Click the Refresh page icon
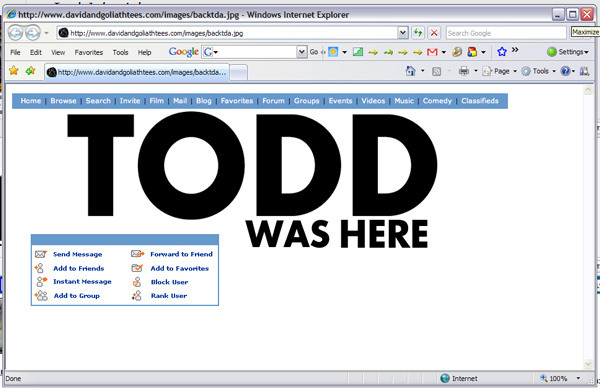This screenshot has width=600, height=390. pyautogui.click(x=418, y=33)
